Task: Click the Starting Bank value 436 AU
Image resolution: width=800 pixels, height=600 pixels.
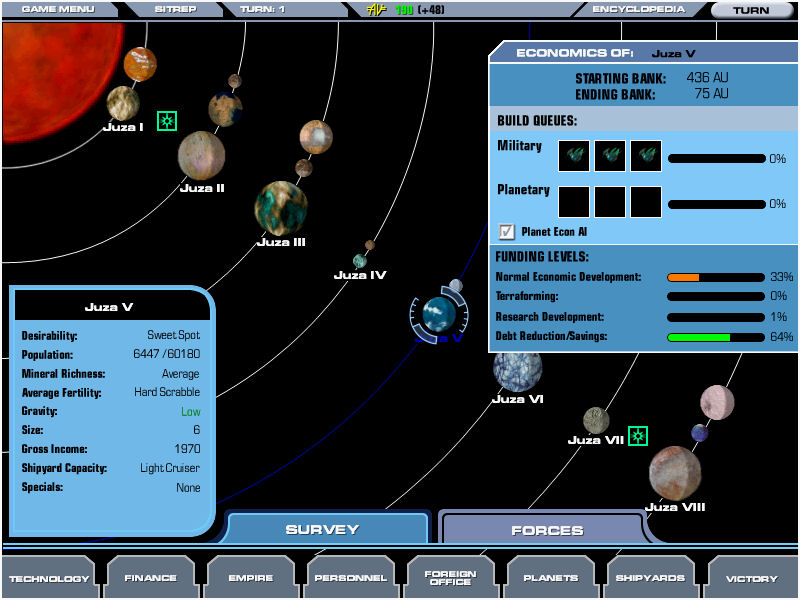Action: (707, 78)
